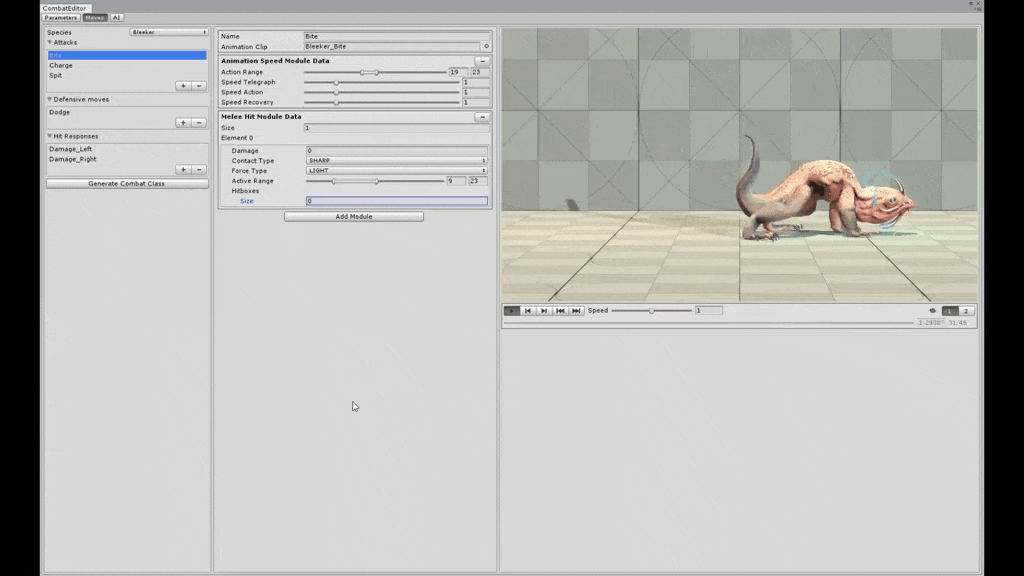
Task: Remove the Animation Speed Module Data
Action: (482, 61)
